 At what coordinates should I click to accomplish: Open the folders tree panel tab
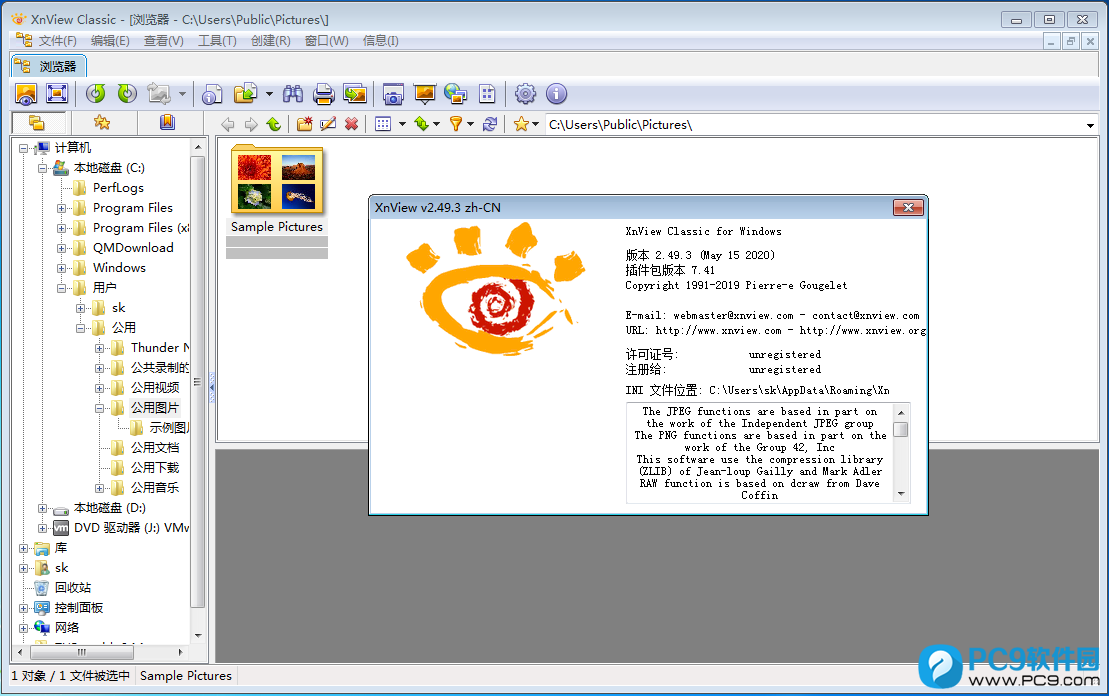(37, 123)
